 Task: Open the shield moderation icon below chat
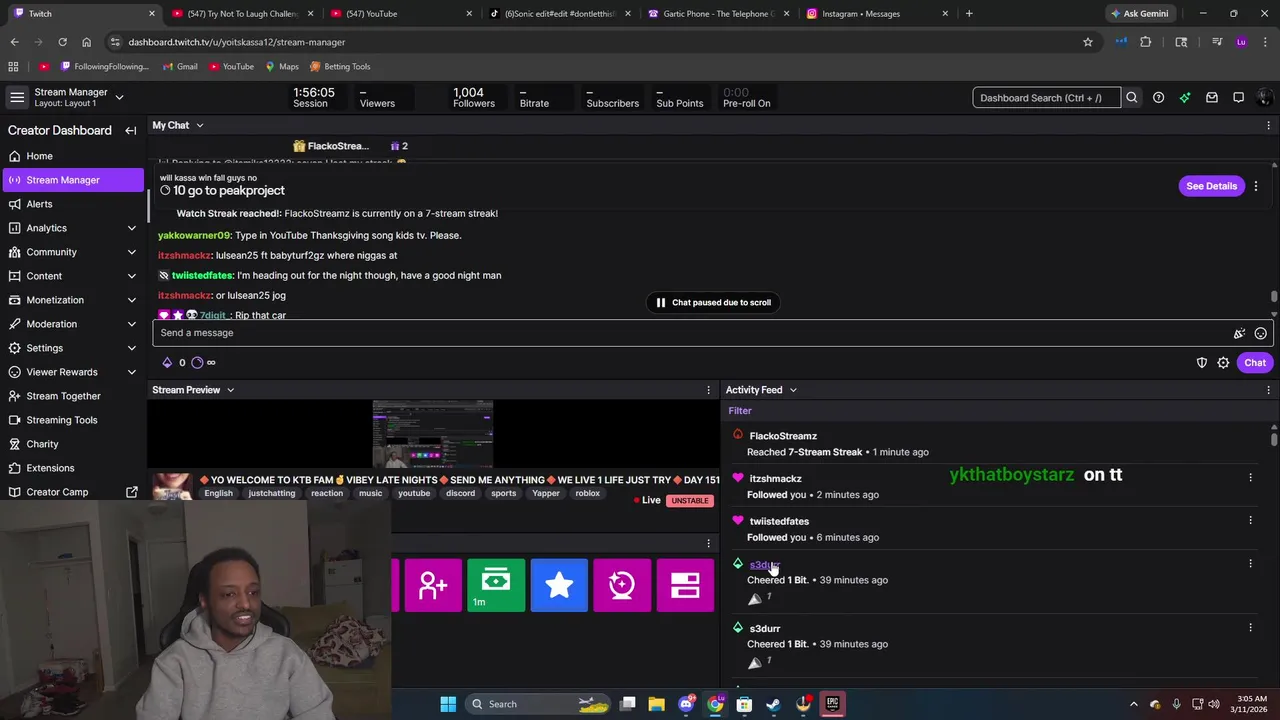pos(1202,363)
